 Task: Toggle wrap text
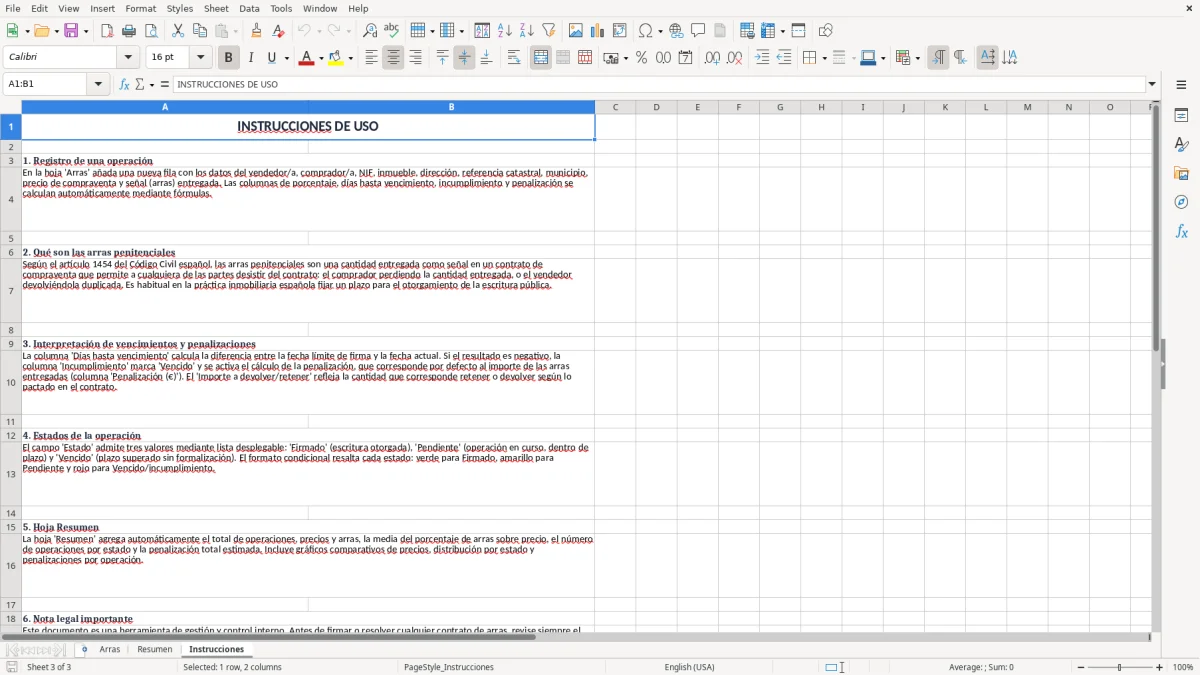point(514,58)
